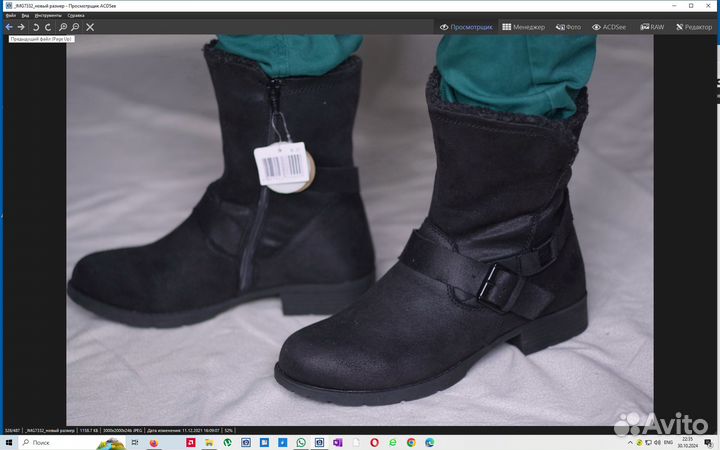
Task: Launch Firefox from the taskbar
Action: coord(154,443)
